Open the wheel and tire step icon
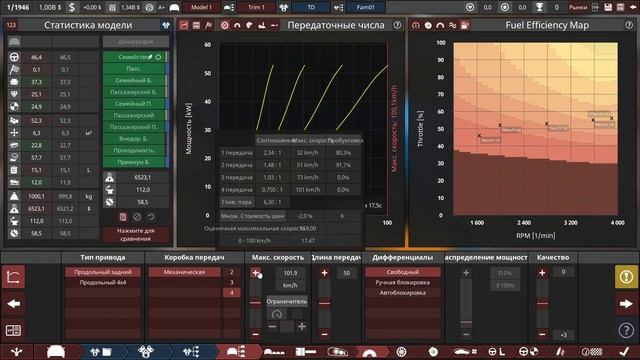Image resolution: width=640 pixels, height=360 pixels. coord(401,351)
